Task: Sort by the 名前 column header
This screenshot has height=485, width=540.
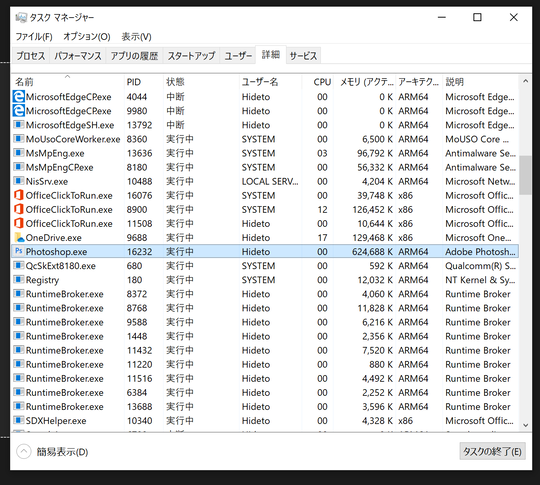Action: pyautogui.click(x=68, y=82)
